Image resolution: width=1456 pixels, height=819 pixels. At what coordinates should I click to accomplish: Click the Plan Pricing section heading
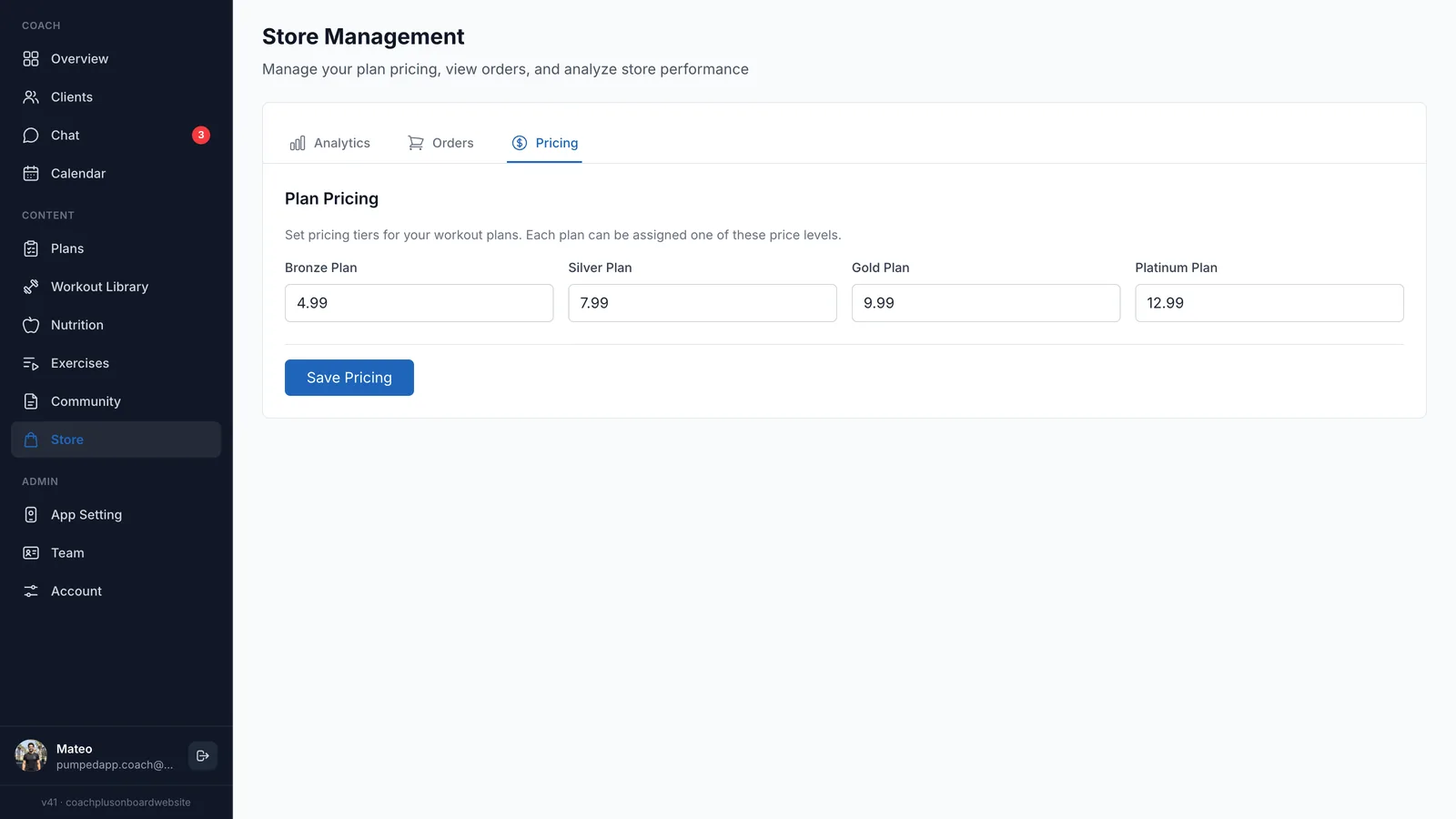click(x=331, y=198)
